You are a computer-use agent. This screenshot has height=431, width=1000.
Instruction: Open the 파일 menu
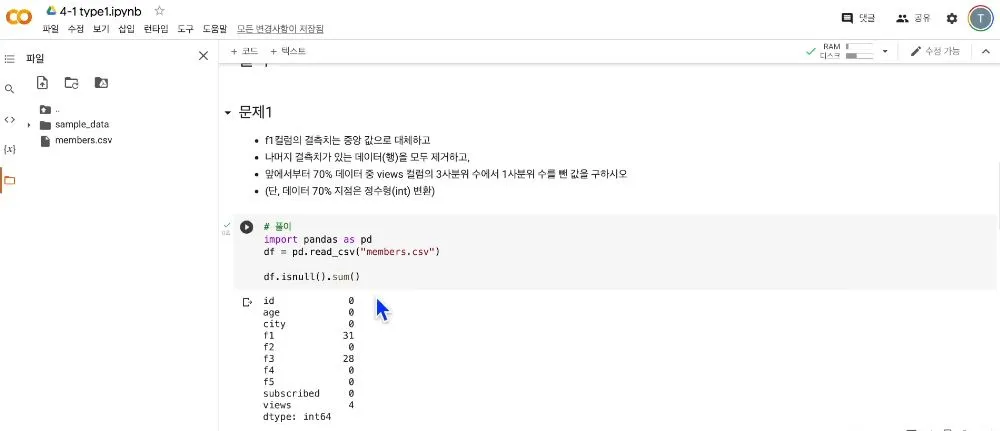pos(50,29)
